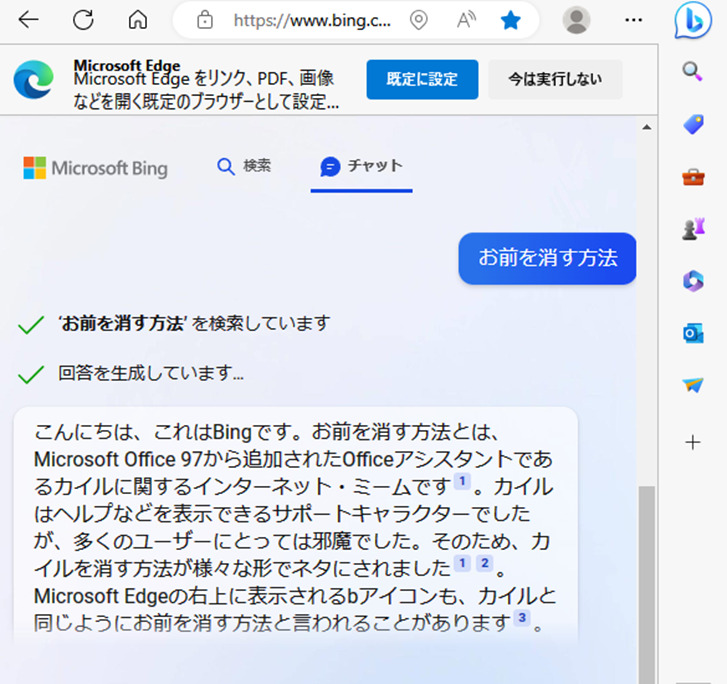Click the blue favorites star icon

click(x=510, y=20)
